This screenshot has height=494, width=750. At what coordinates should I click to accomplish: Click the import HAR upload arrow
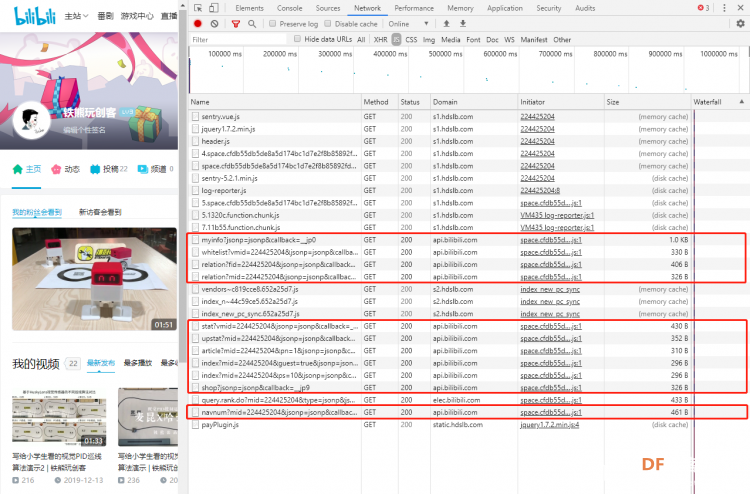[x=446, y=23]
